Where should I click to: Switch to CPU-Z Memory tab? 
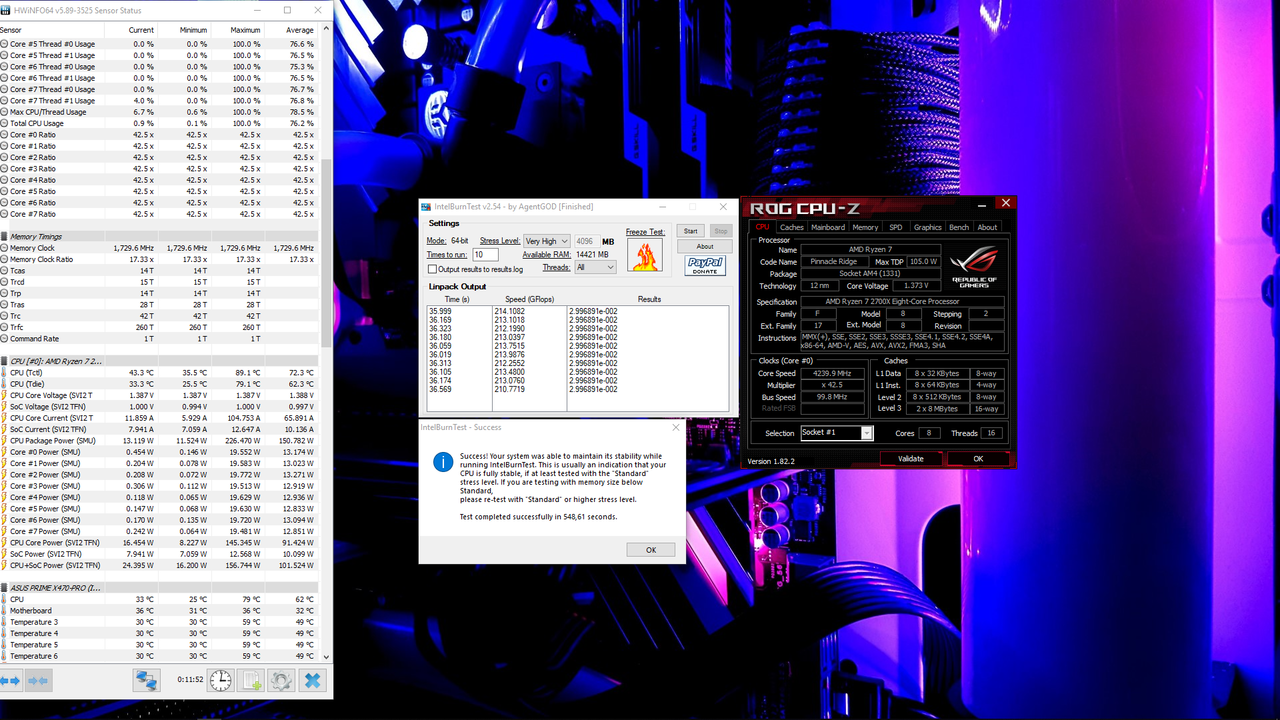[865, 227]
